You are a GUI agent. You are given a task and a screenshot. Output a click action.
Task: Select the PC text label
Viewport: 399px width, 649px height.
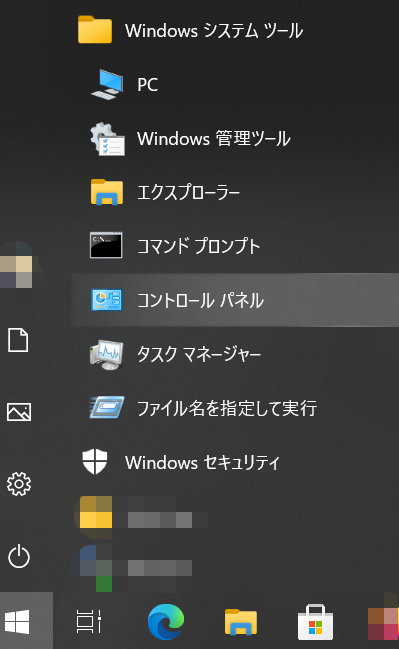pyautogui.click(x=147, y=85)
